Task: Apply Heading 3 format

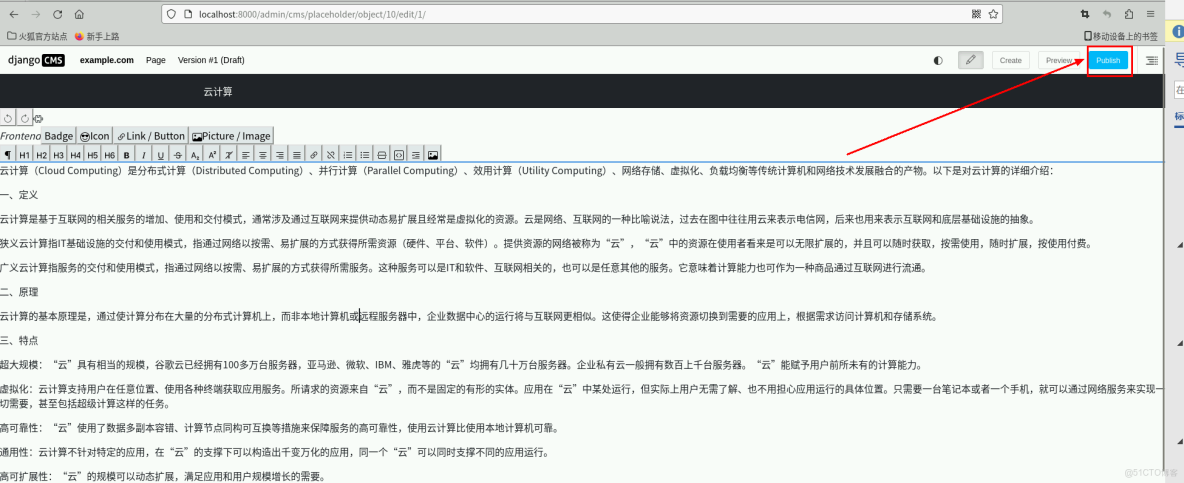Action: [59, 155]
